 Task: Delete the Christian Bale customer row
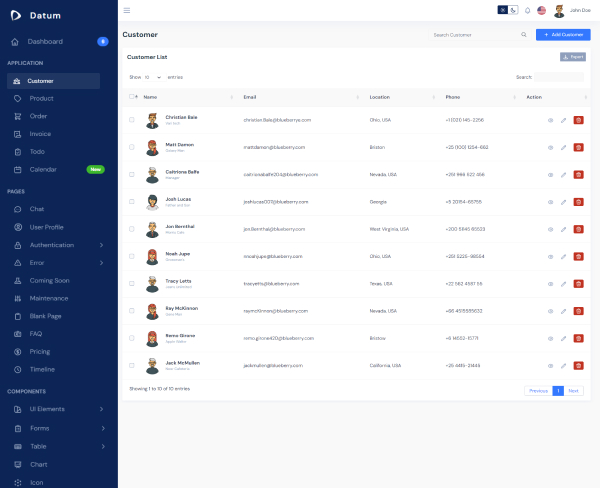tap(578, 120)
